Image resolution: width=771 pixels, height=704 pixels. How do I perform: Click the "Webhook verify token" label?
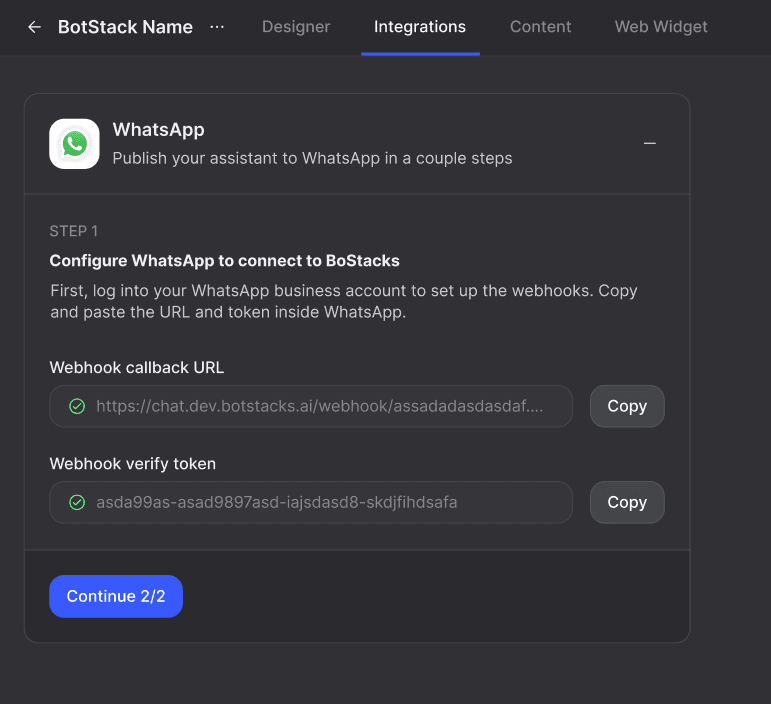tap(133, 464)
